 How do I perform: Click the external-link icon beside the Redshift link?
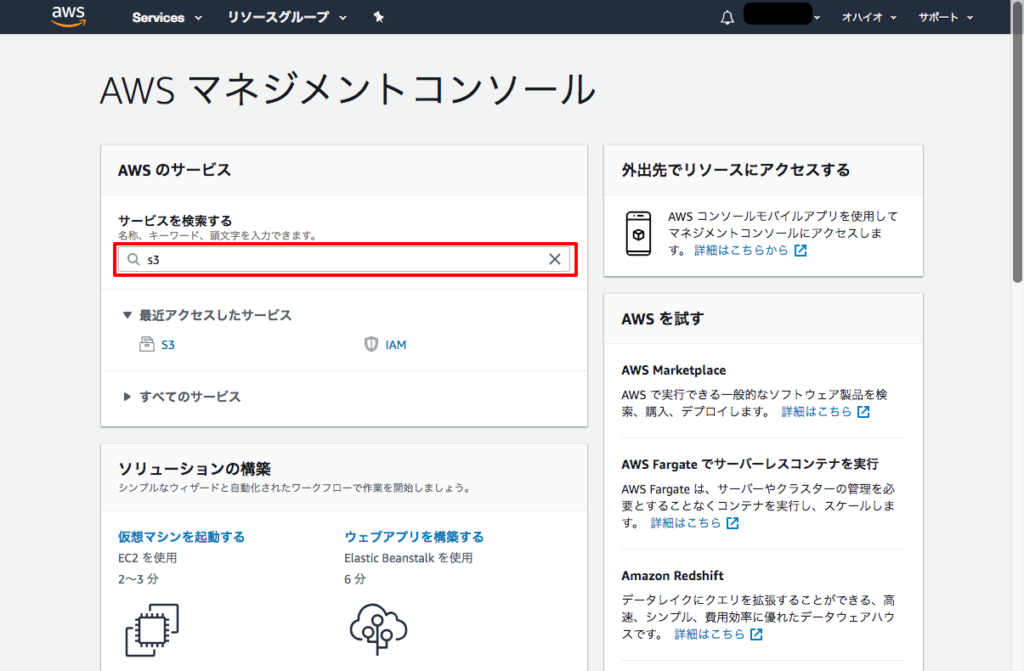[756, 634]
